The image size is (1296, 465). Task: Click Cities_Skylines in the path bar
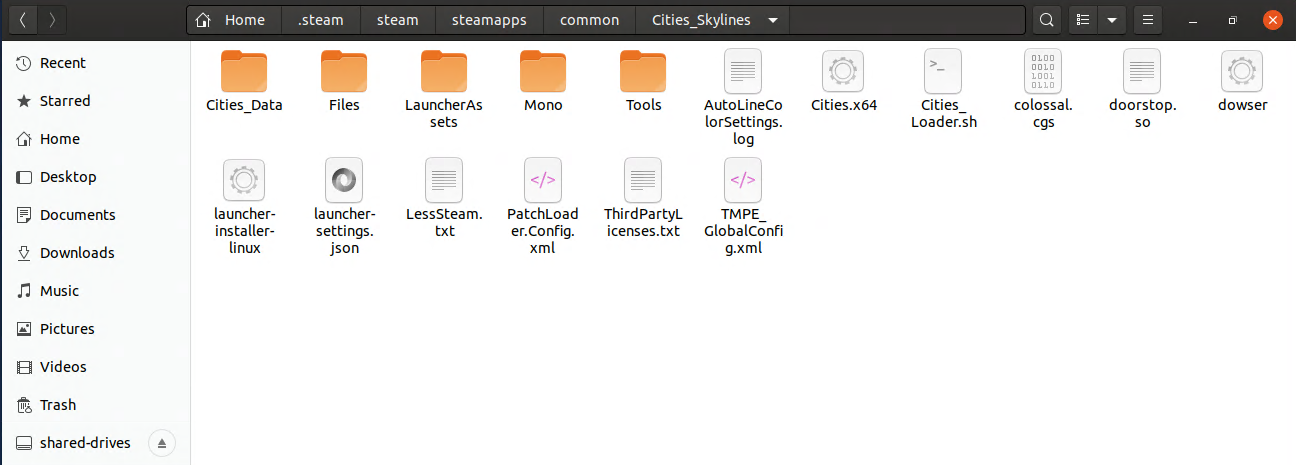[x=700, y=20]
